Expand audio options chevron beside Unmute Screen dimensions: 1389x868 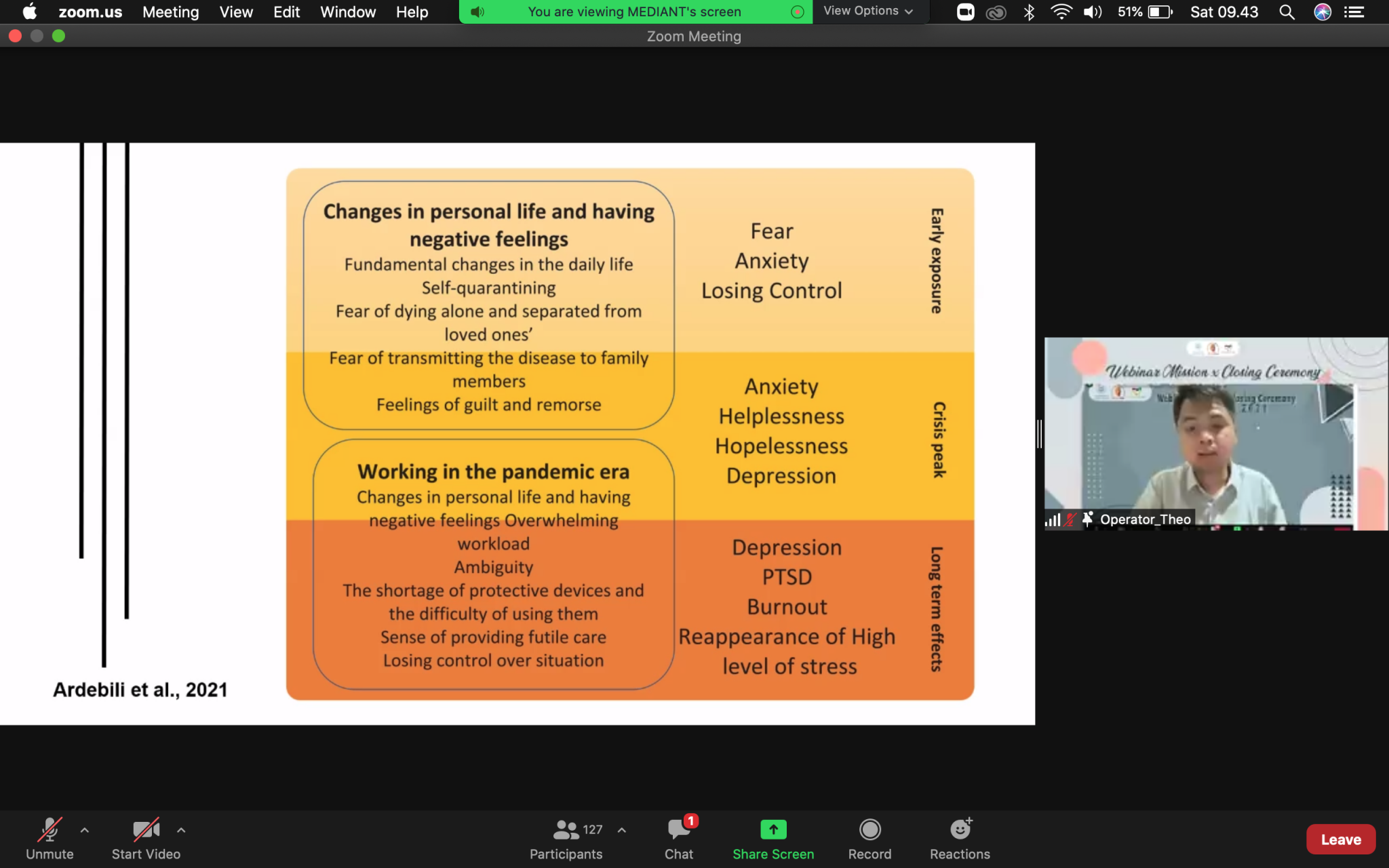(85, 830)
